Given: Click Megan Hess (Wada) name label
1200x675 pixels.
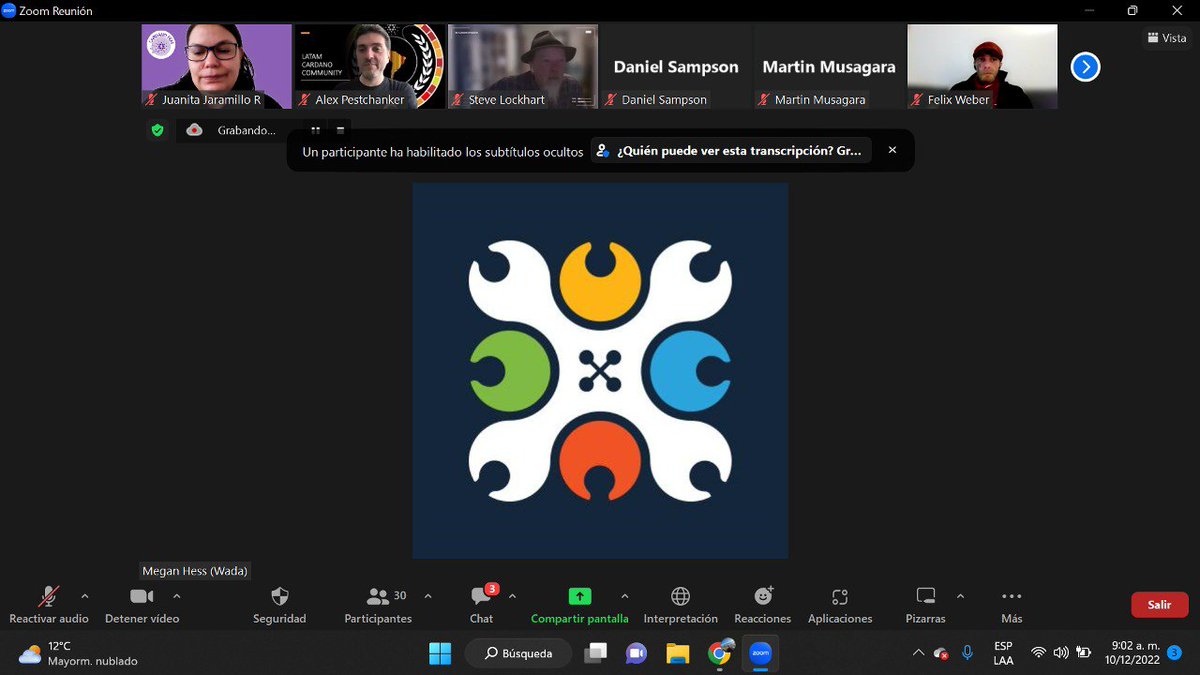Looking at the screenshot, I should (x=195, y=571).
